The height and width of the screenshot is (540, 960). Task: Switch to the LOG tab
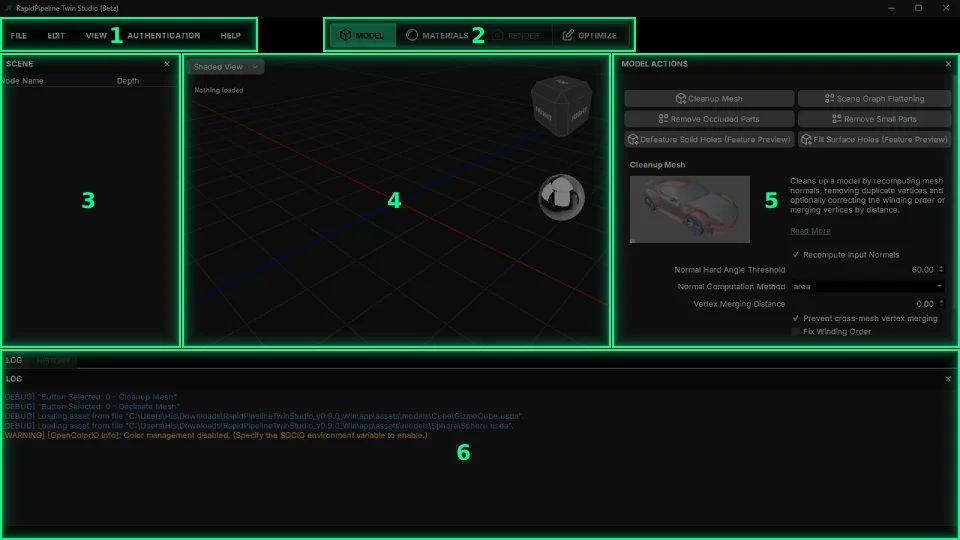[x=14, y=361]
